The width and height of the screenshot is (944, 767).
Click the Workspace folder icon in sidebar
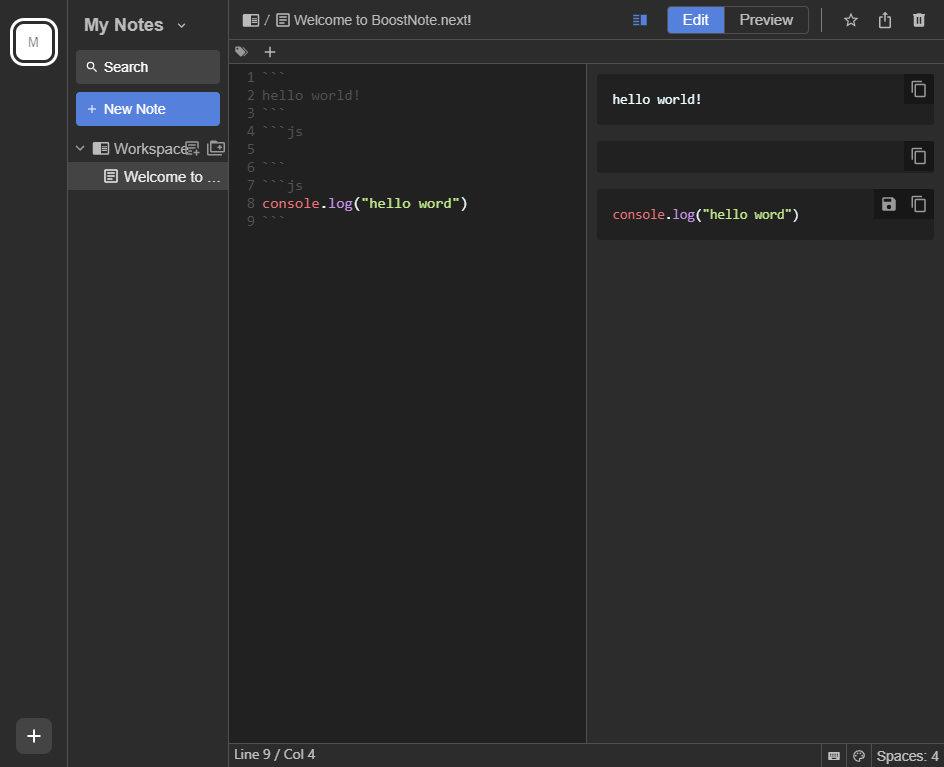101,148
